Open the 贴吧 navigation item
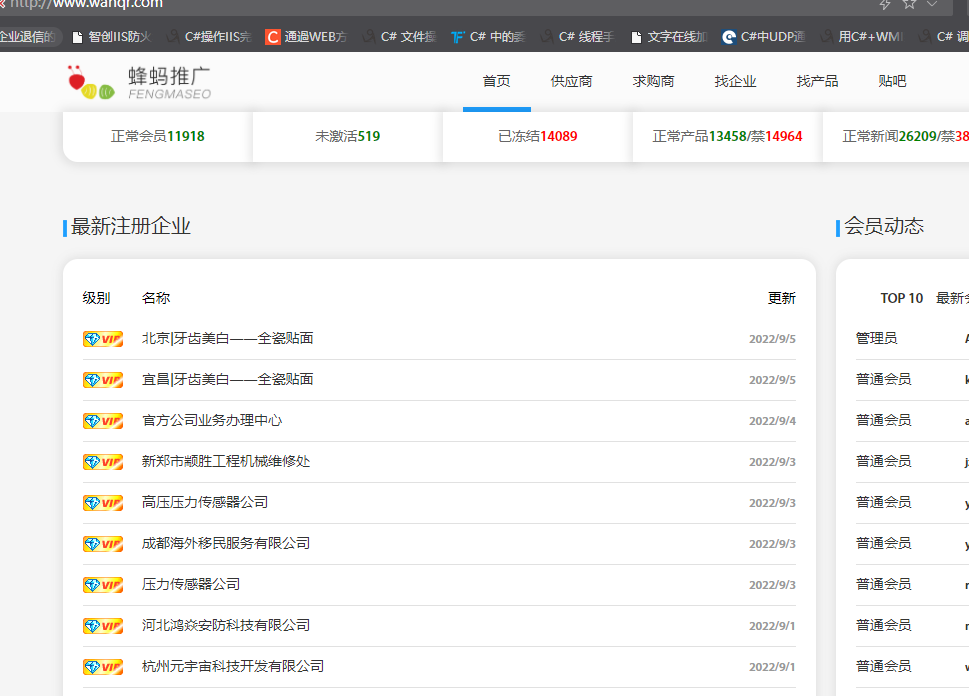The image size is (969, 696). point(892,82)
